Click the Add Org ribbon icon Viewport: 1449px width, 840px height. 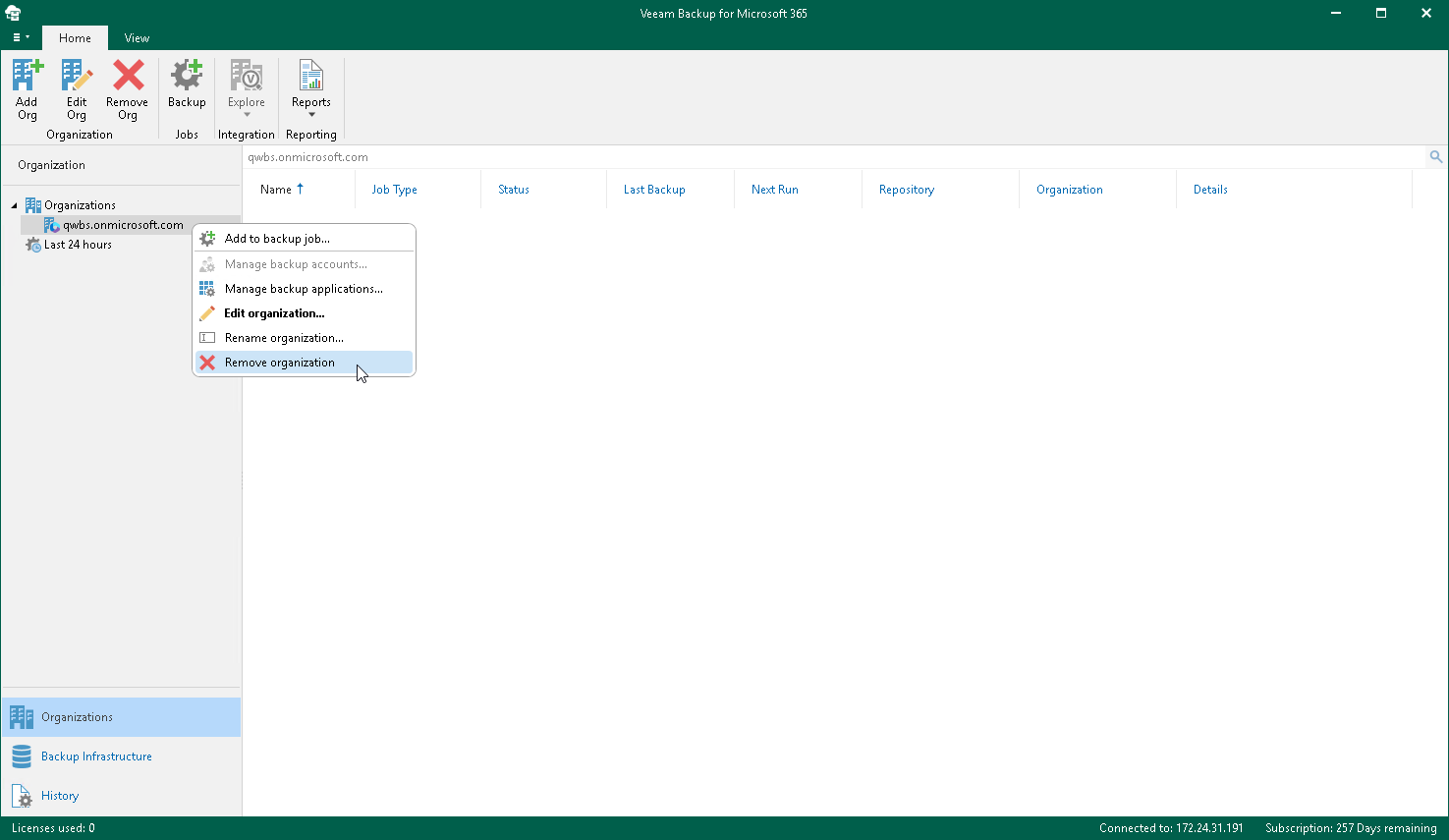point(28,75)
